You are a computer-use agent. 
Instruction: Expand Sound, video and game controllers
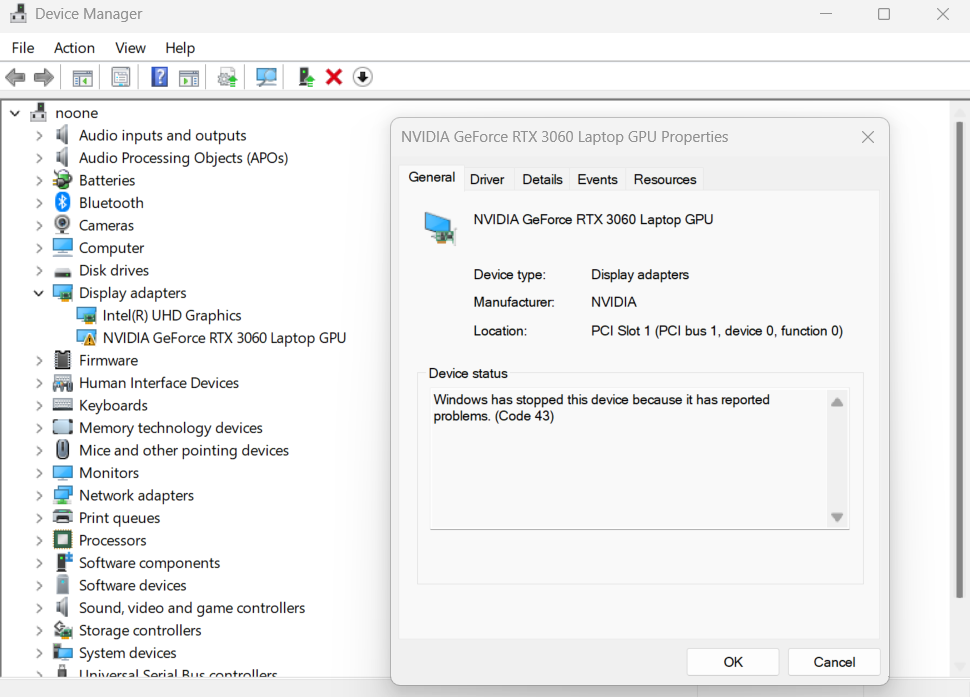click(39, 608)
